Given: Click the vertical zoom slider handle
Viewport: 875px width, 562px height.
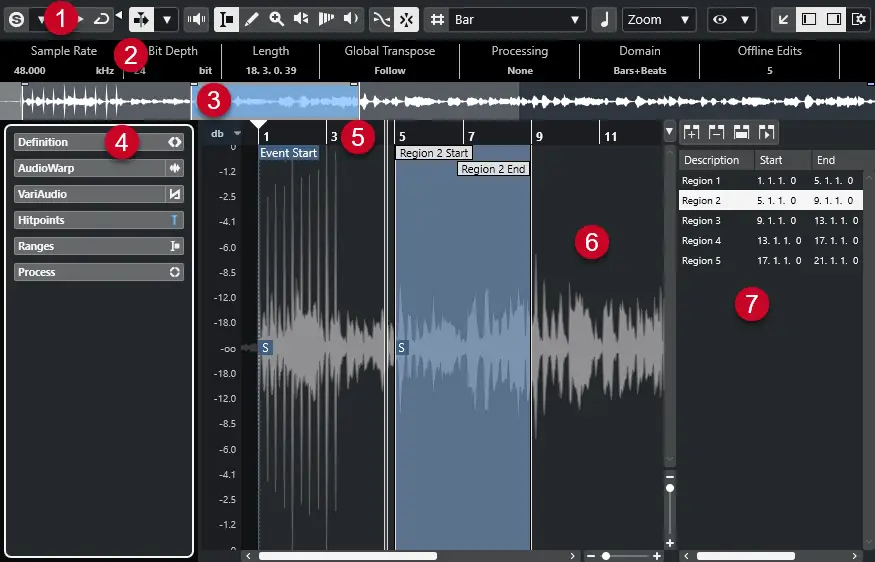Looking at the screenshot, I should 670,488.
